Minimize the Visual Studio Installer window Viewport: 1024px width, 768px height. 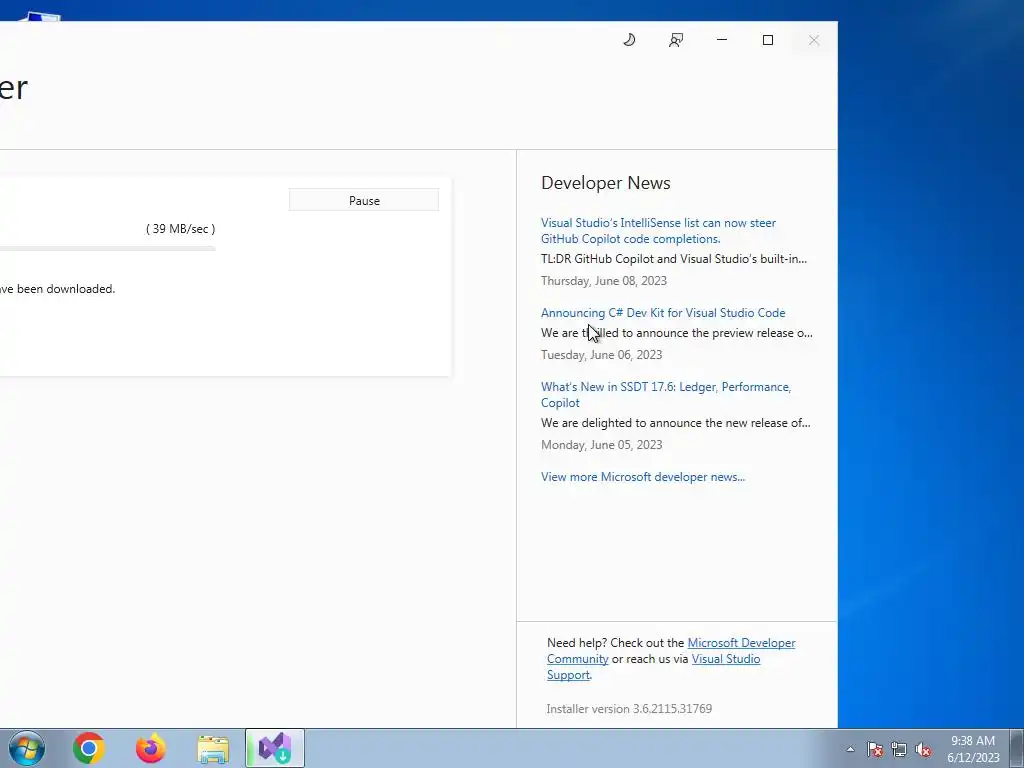[x=722, y=40]
